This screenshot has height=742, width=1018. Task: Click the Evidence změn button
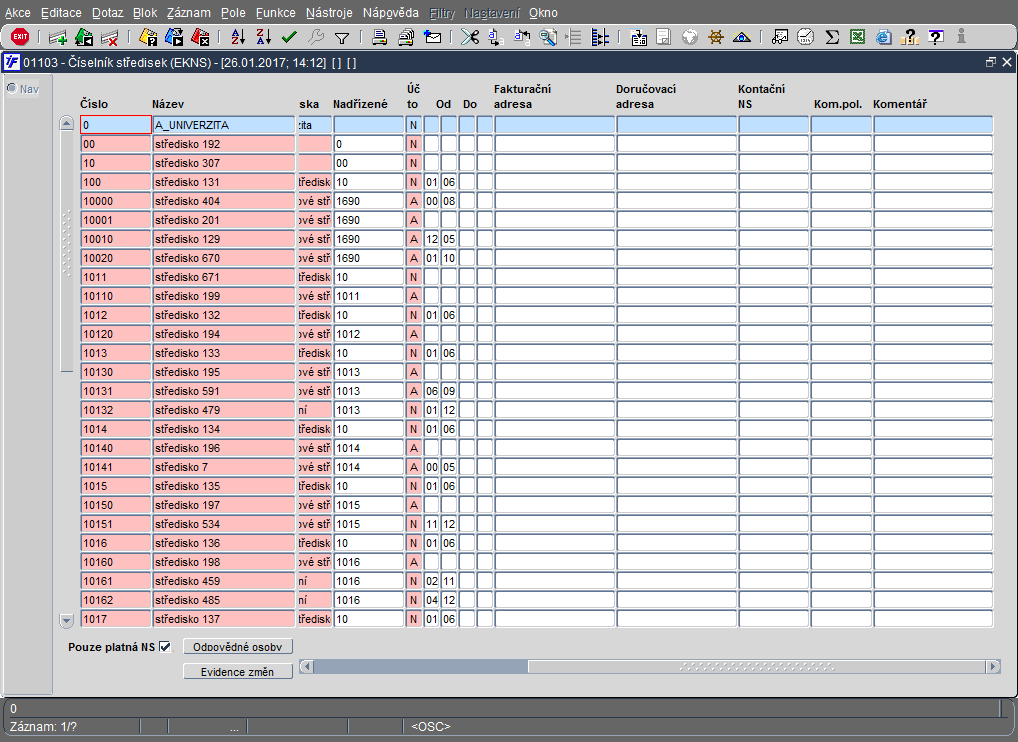click(238, 672)
